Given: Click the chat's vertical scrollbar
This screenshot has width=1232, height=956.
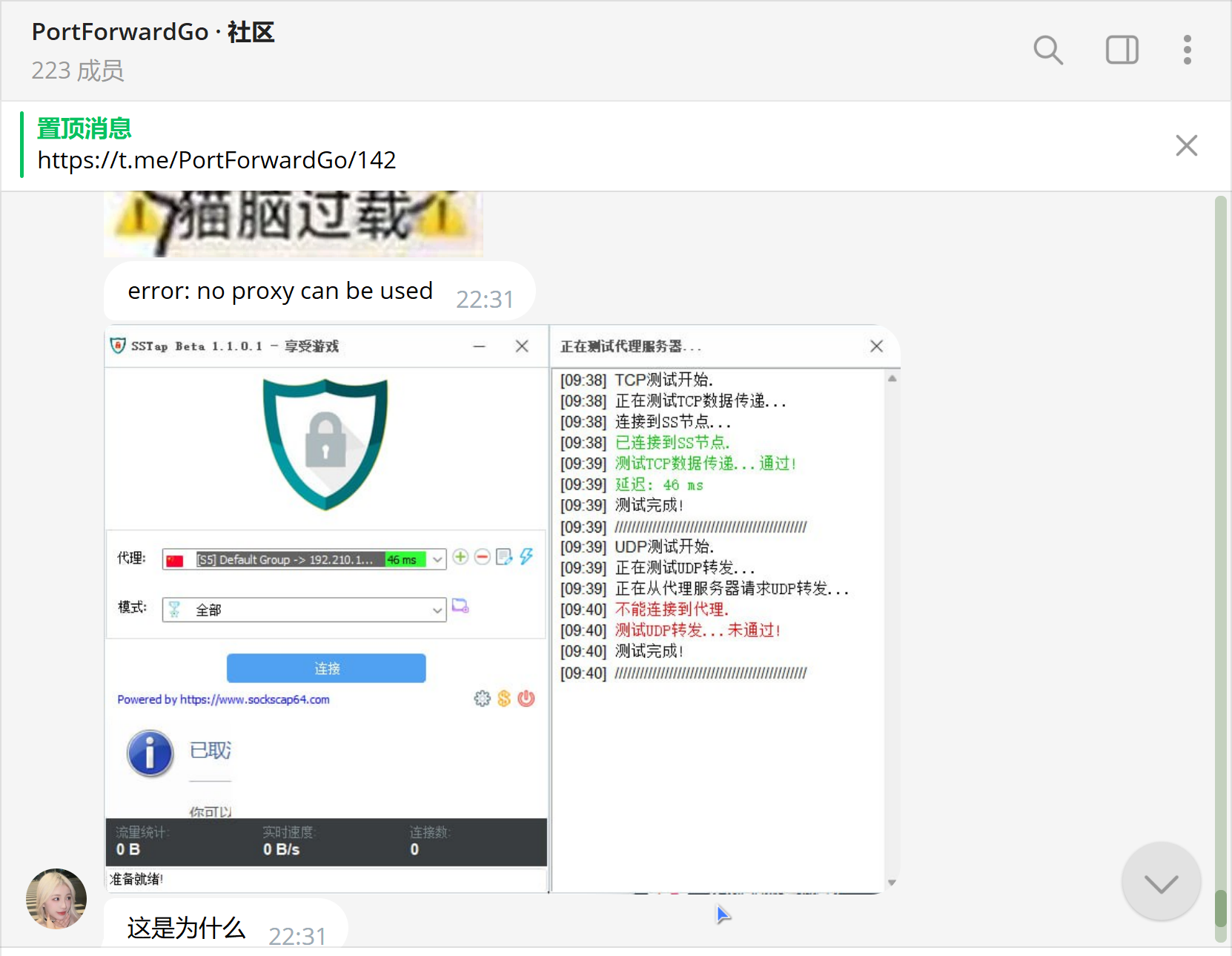Looking at the screenshot, I should 1220,519.
